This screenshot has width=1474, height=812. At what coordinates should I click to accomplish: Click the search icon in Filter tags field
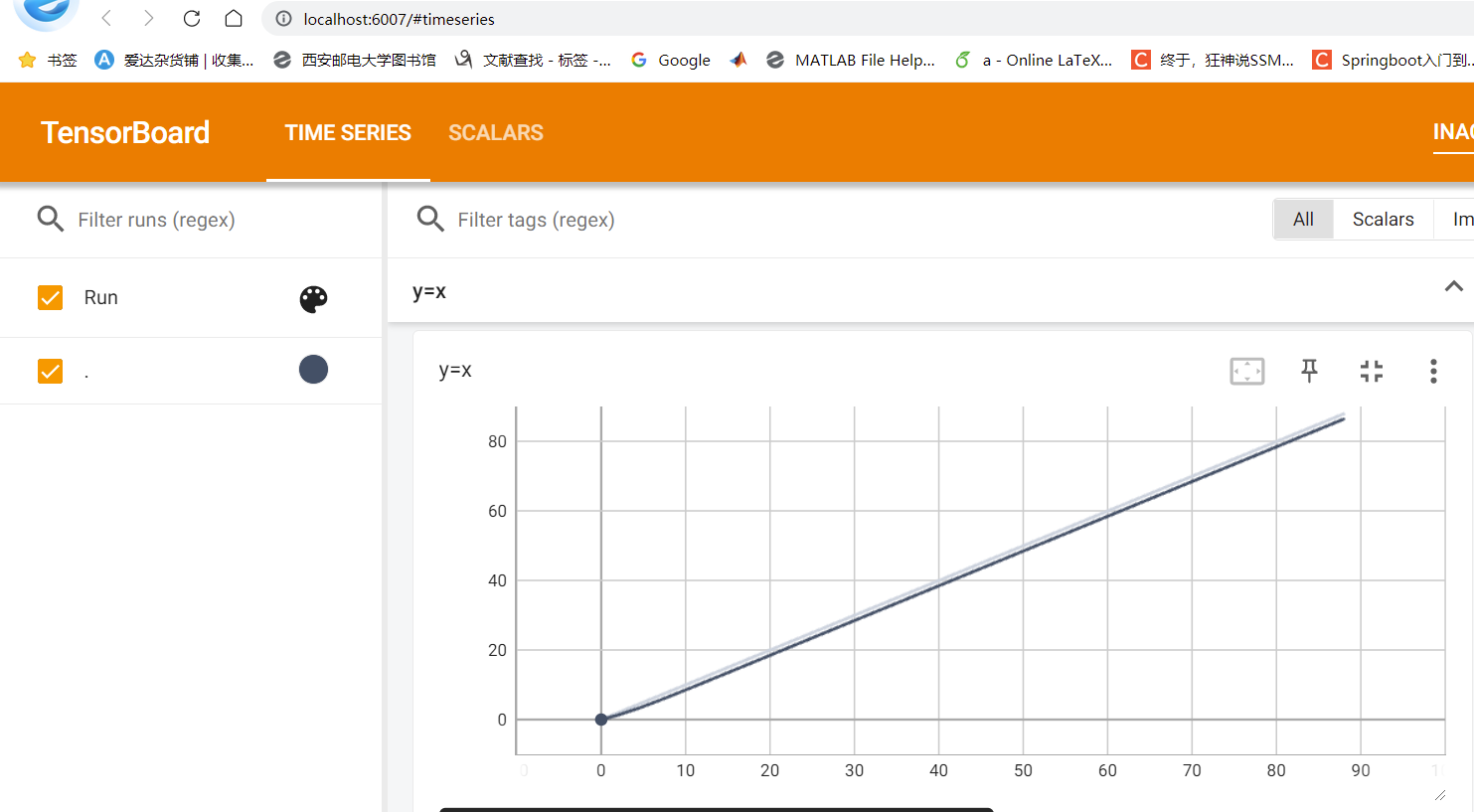429,219
